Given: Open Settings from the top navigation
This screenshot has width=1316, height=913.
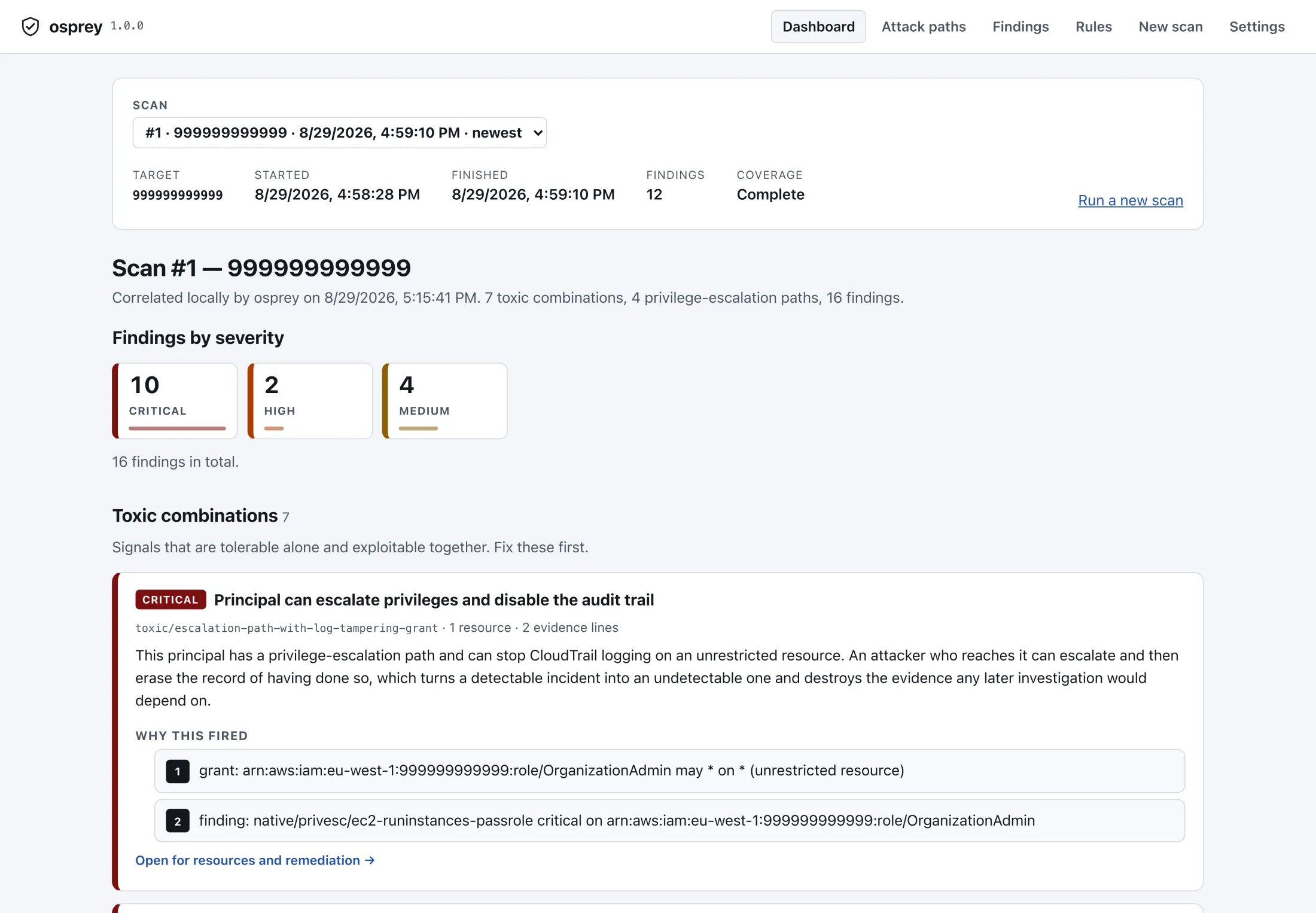Looking at the screenshot, I should tap(1257, 26).
